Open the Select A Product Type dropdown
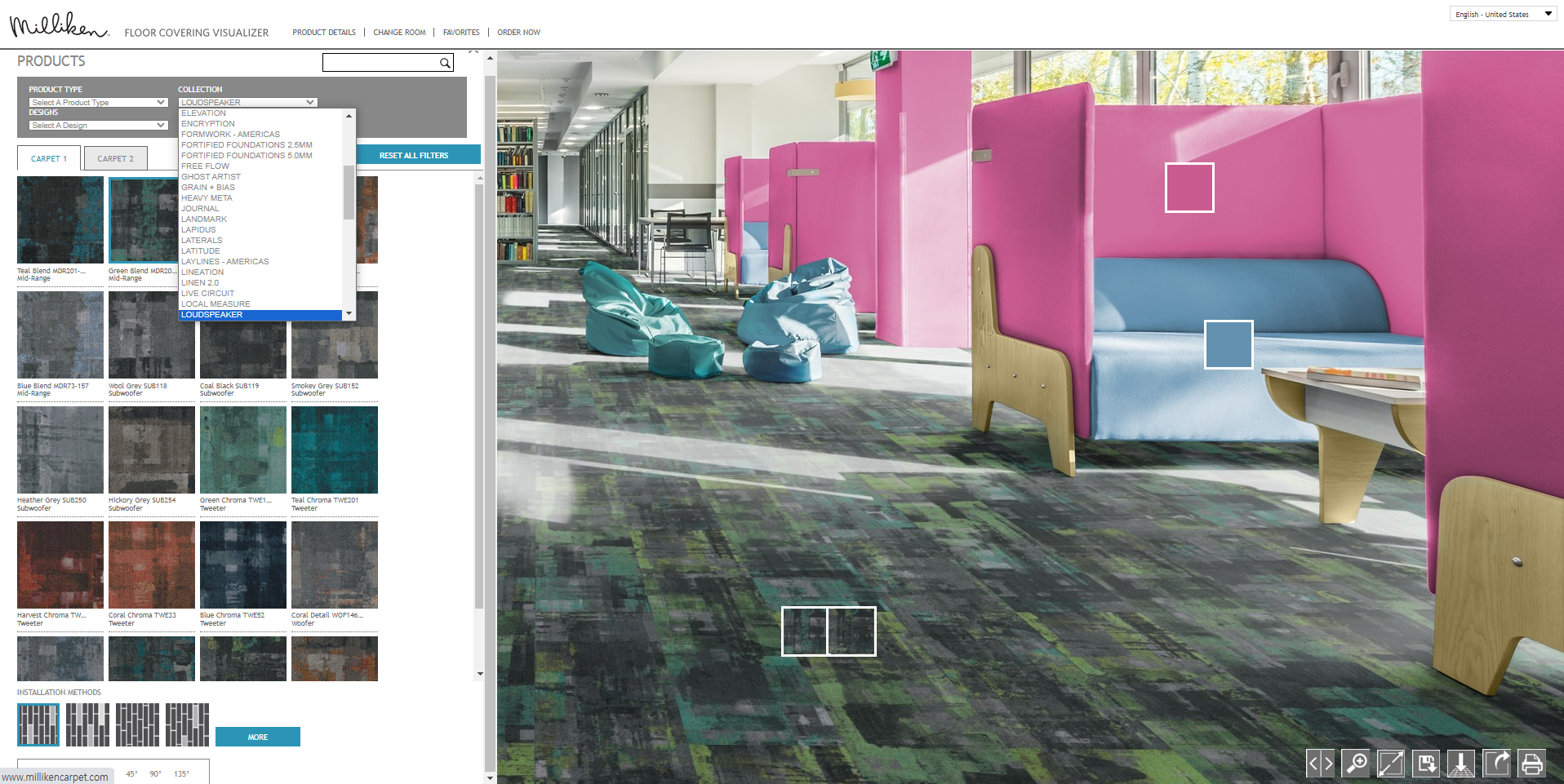Screen dimensions: 1564x784 (x=98, y=103)
